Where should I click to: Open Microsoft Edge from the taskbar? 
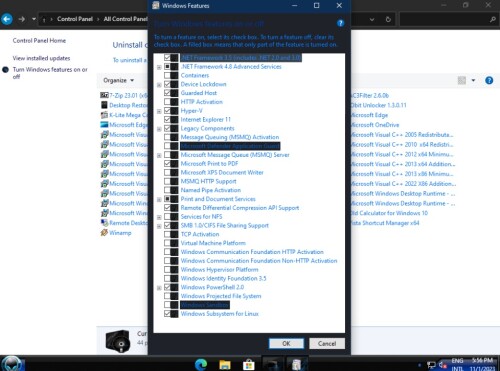[x=201, y=364]
